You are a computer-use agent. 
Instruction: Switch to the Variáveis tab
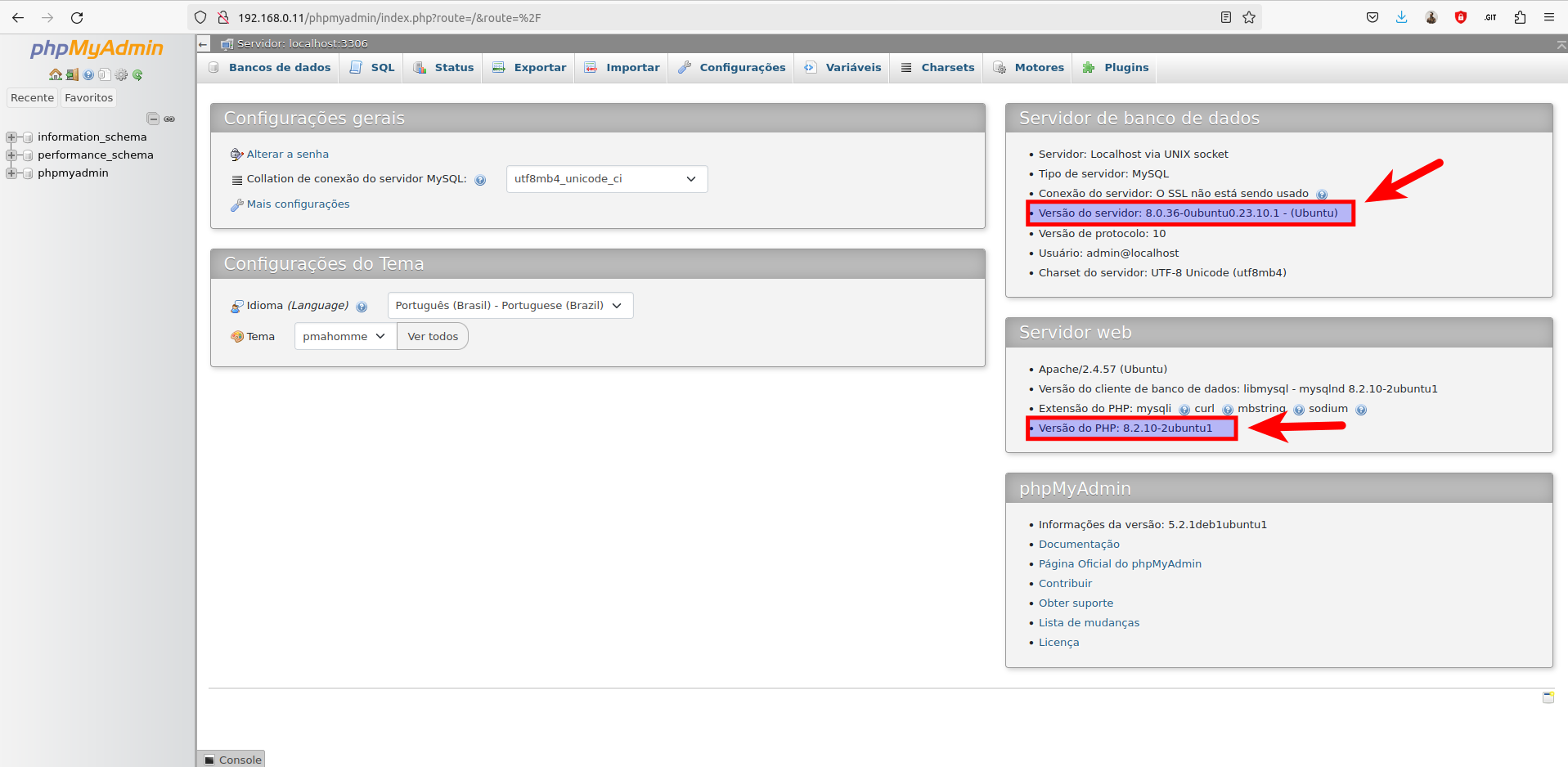[842, 68]
